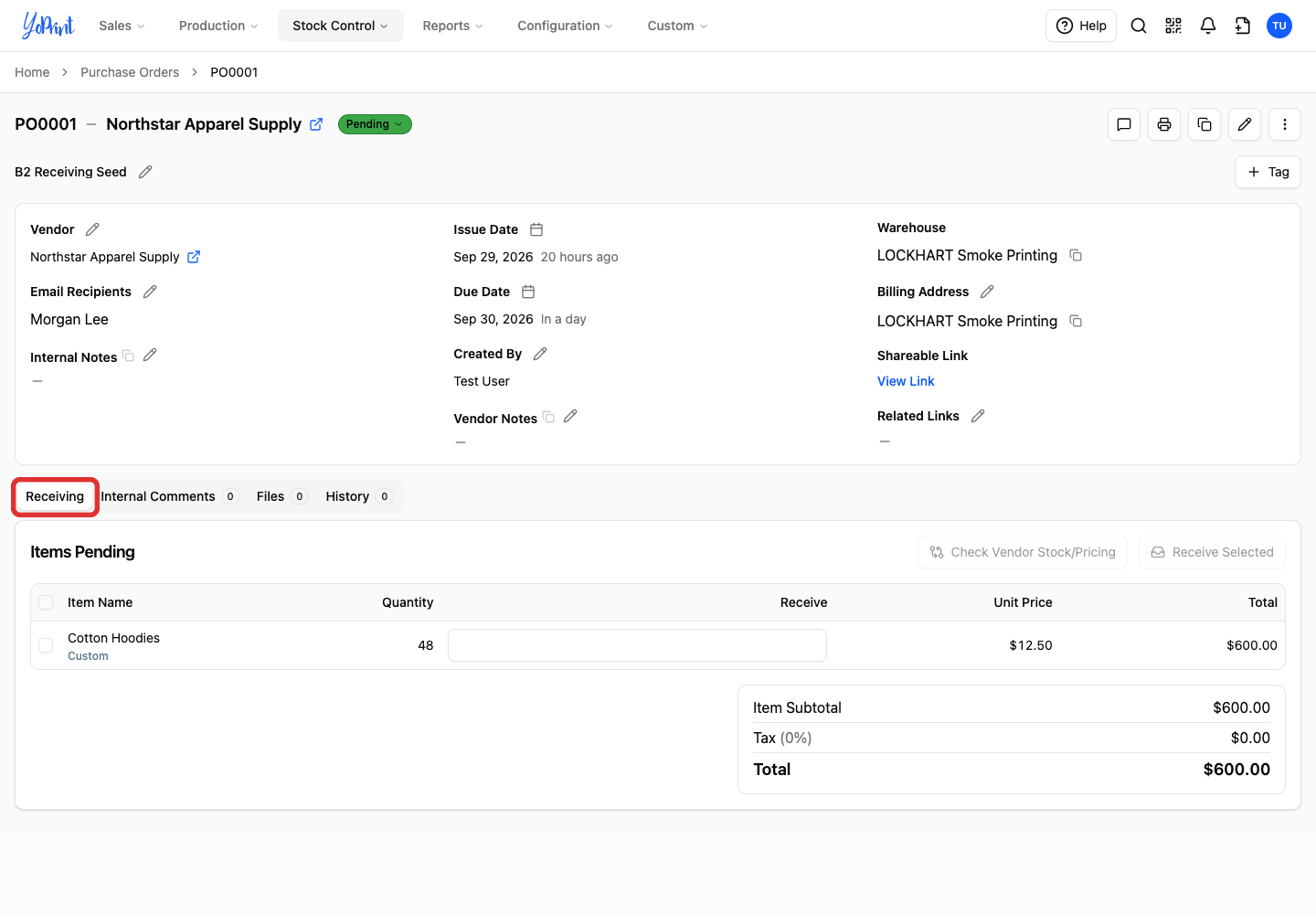The image size is (1316, 914).
Task: Add a Tag to the order
Action: [1268, 172]
